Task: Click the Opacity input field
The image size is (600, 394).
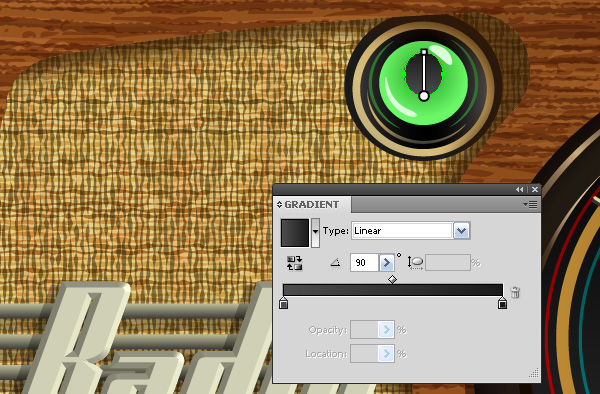Action: click(364, 330)
